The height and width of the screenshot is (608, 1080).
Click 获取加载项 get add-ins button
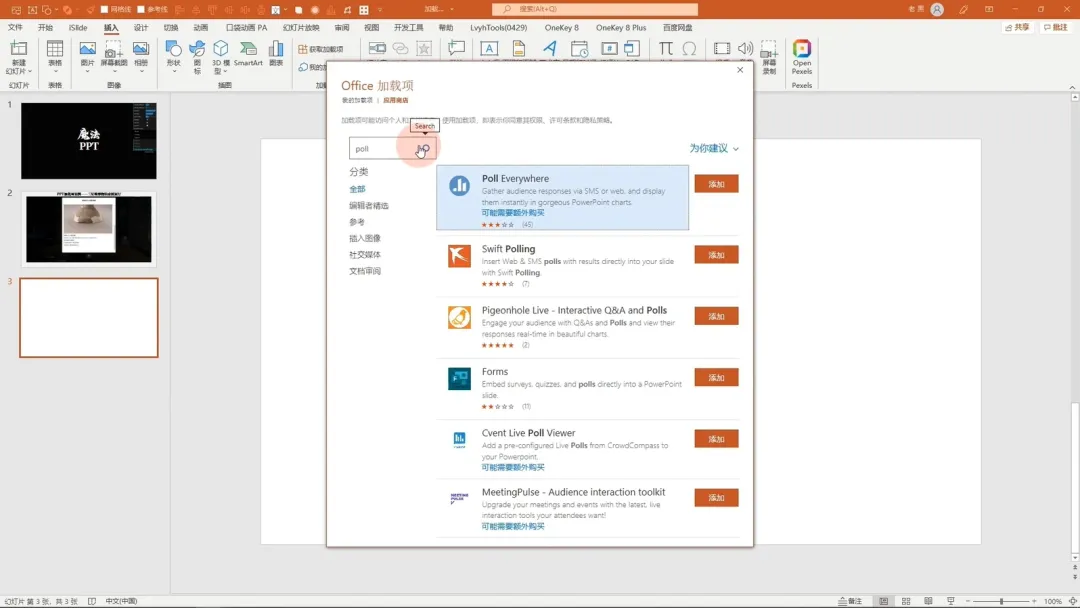click(x=321, y=50)
